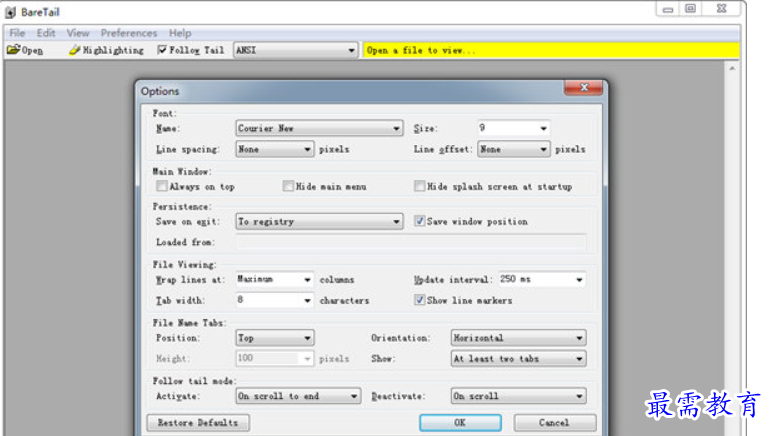This screenshot has height=436, width=769.
Task: Open Wrap lines at dropdown
Action: [x=275, y=279]
